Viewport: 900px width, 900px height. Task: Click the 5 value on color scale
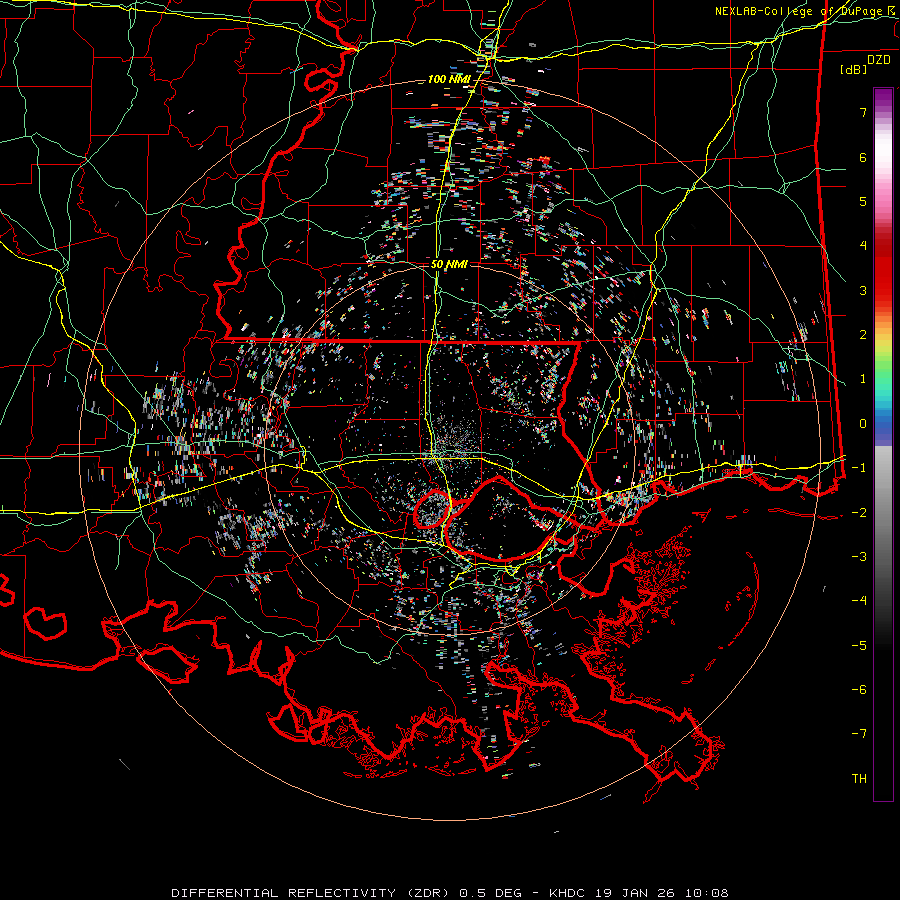pyautogui.click(x=863, y=201)
